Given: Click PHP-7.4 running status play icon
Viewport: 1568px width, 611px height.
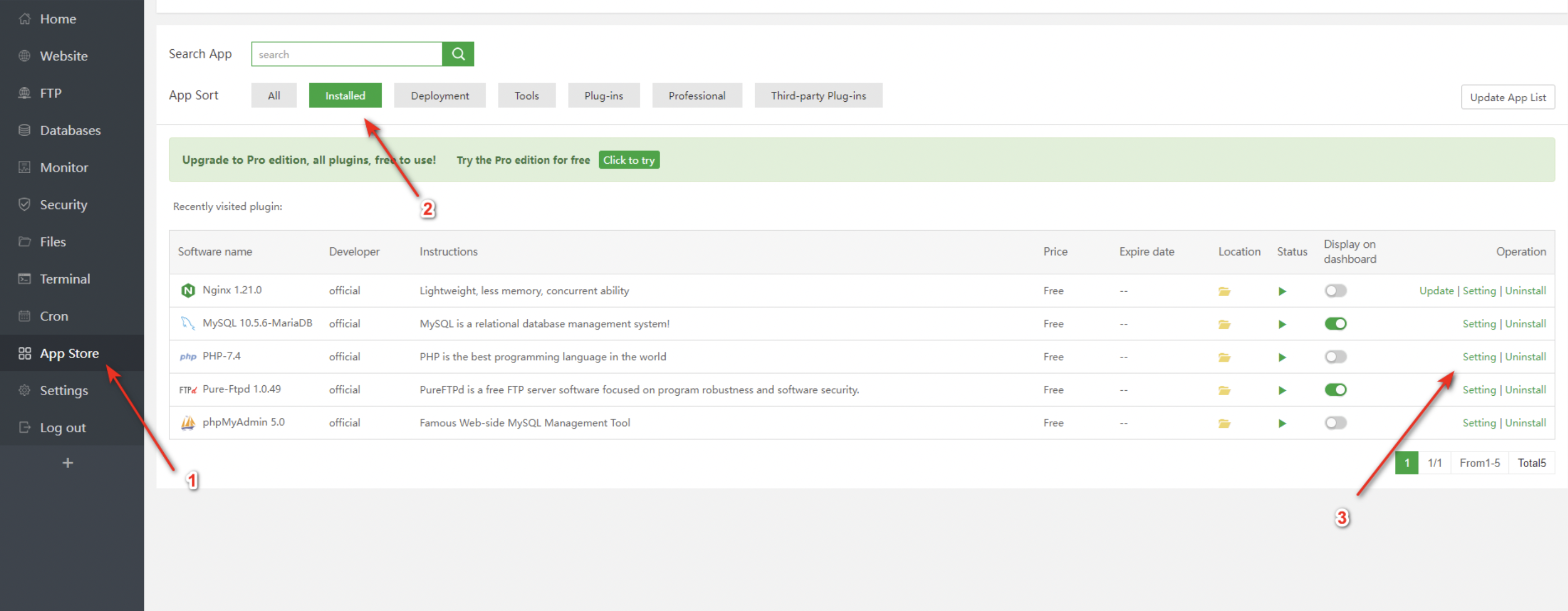Looking at the screenshot, I should (1282, 357).
